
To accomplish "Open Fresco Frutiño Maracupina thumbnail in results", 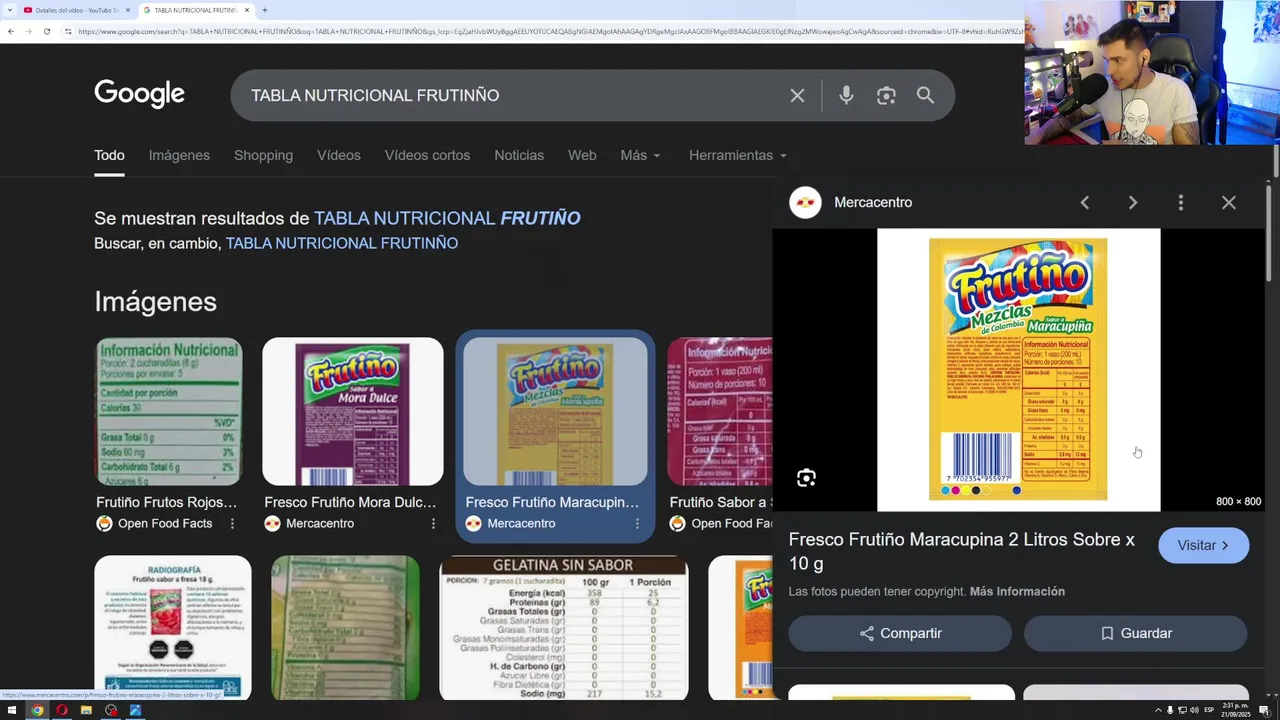I will coord(555,411).
